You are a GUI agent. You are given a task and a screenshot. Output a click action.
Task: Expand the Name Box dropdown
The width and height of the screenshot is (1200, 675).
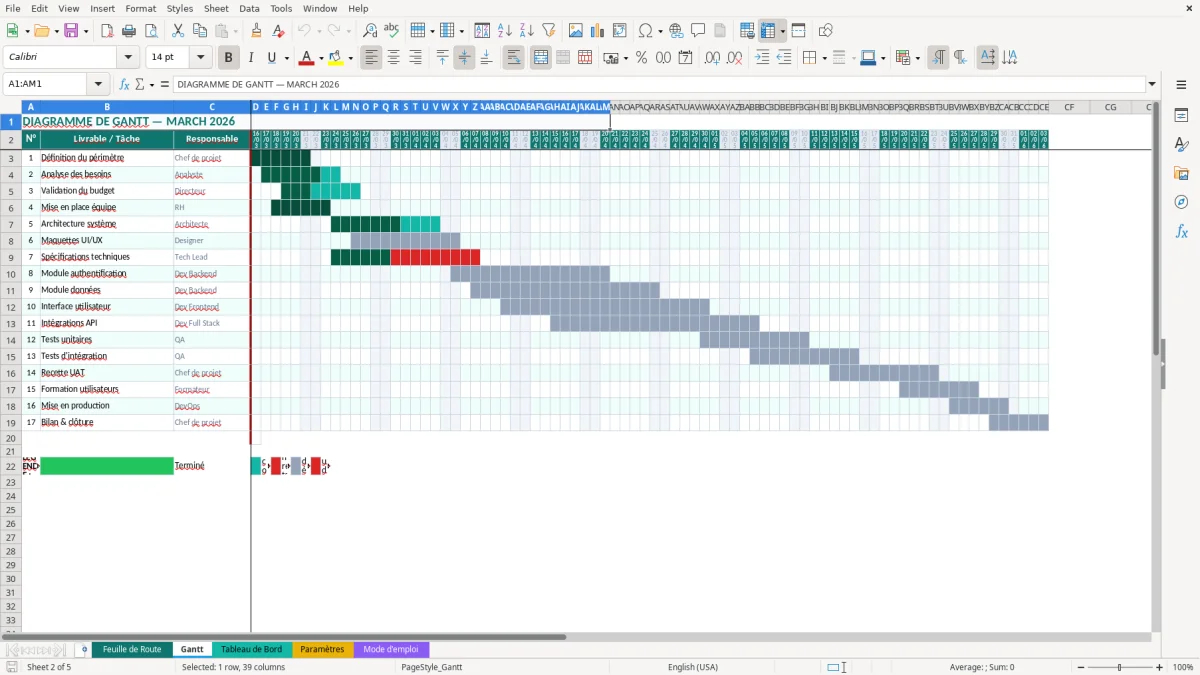click(x=98, y=84)
